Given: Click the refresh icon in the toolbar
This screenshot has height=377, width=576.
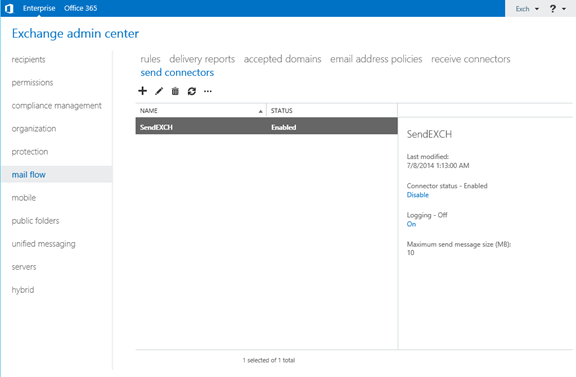Looking at the screenshot, I should click(x=192, y=91).
